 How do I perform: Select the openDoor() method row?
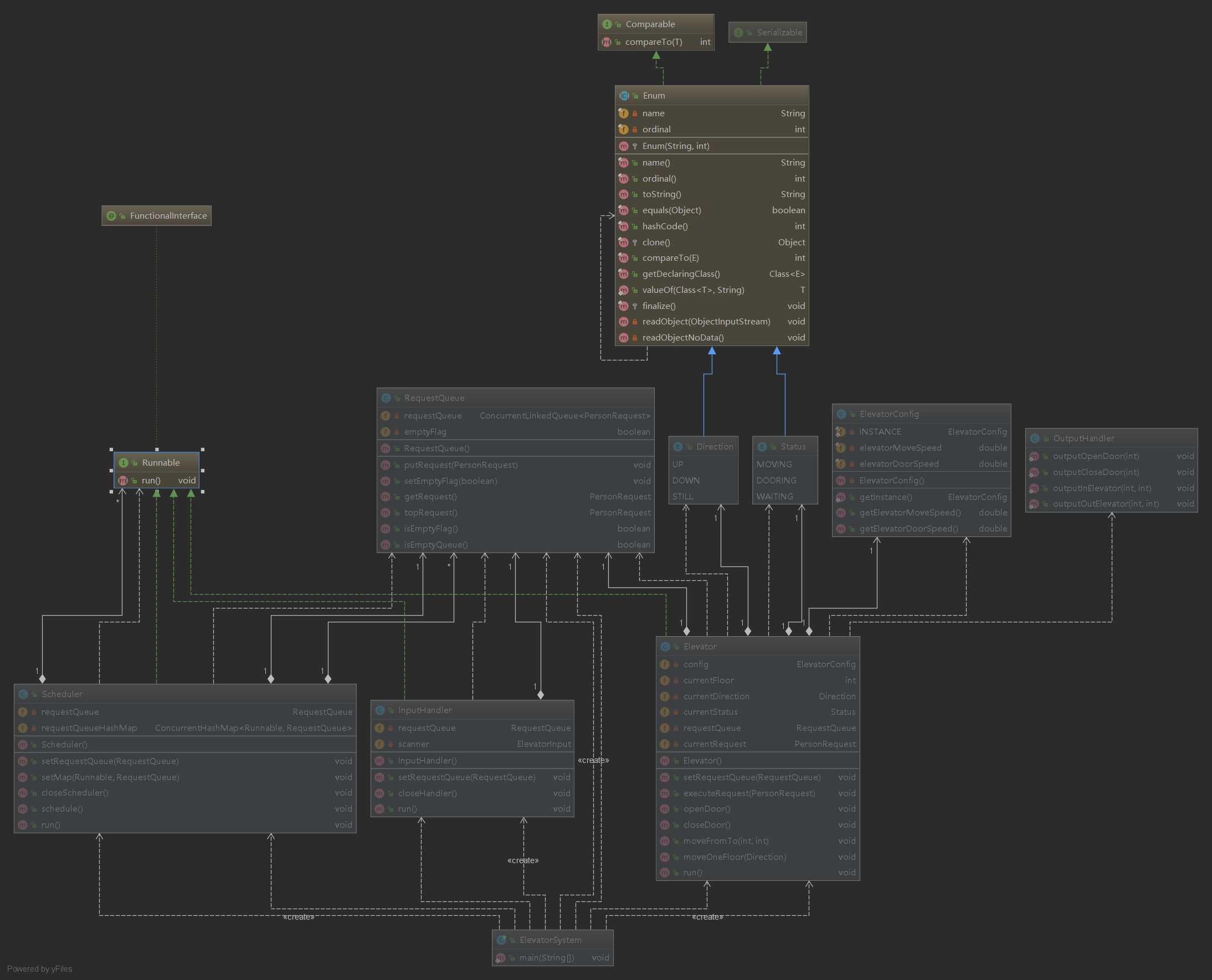click(758, 809)
